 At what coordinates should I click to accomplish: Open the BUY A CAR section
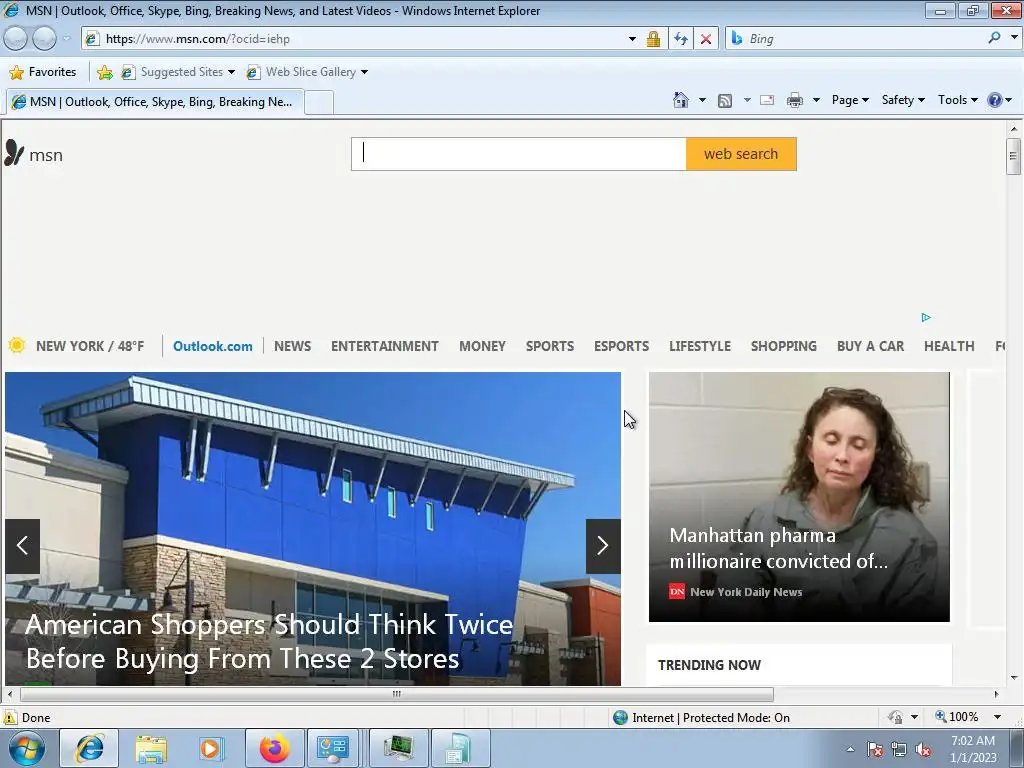click(871, 346)
